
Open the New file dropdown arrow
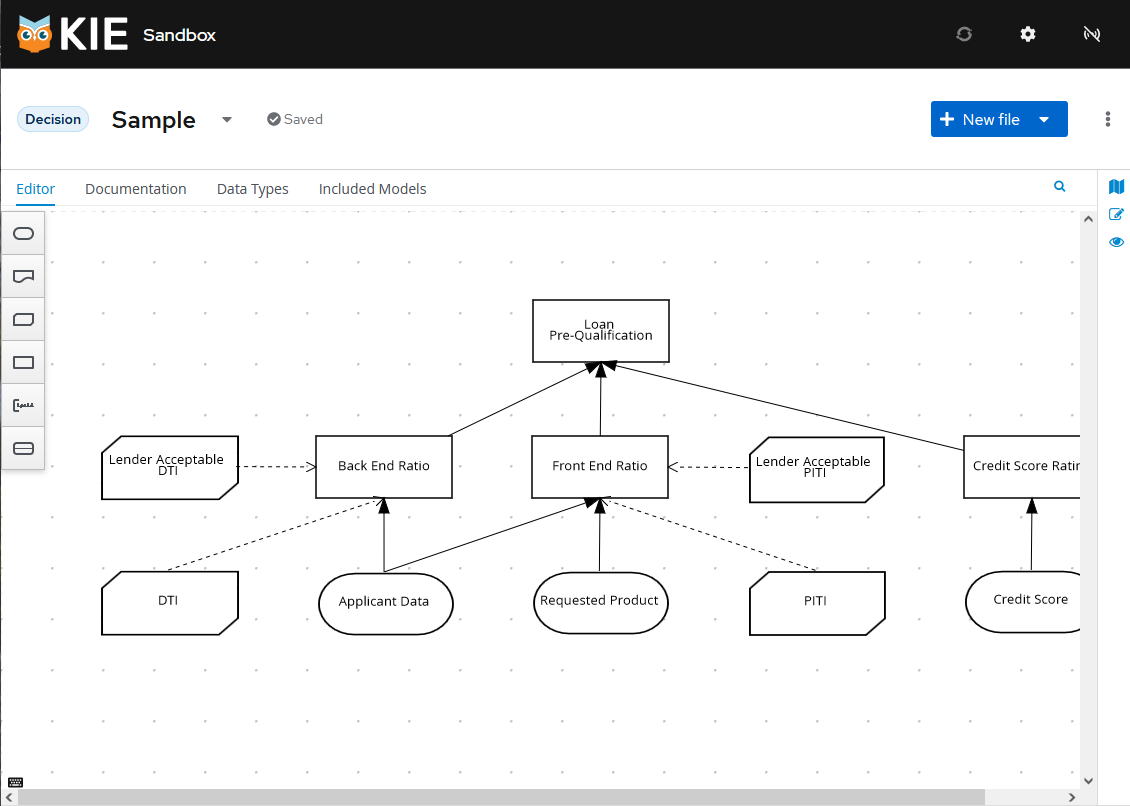point(1044,120)
